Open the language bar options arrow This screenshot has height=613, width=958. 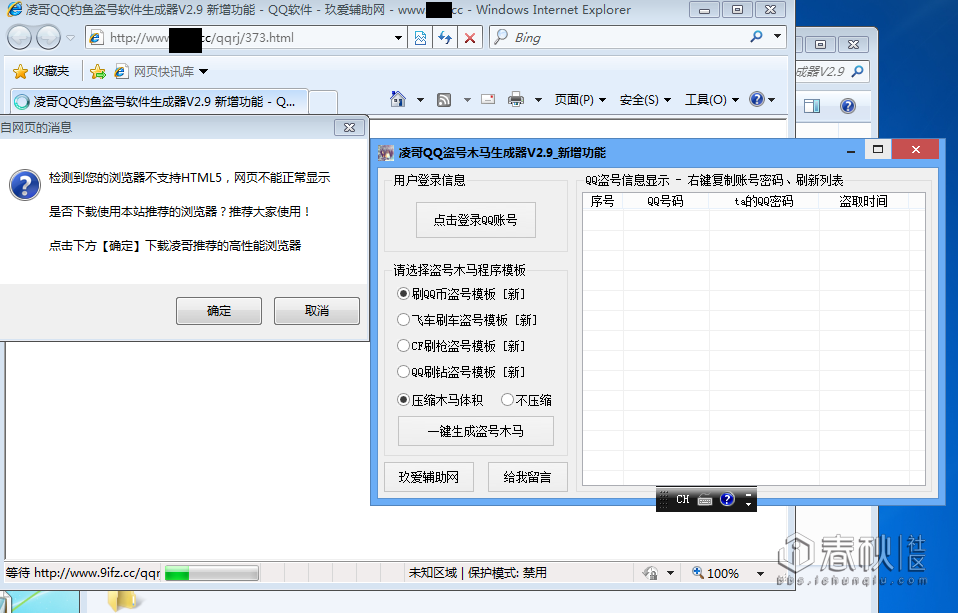(x=748, y=504)
